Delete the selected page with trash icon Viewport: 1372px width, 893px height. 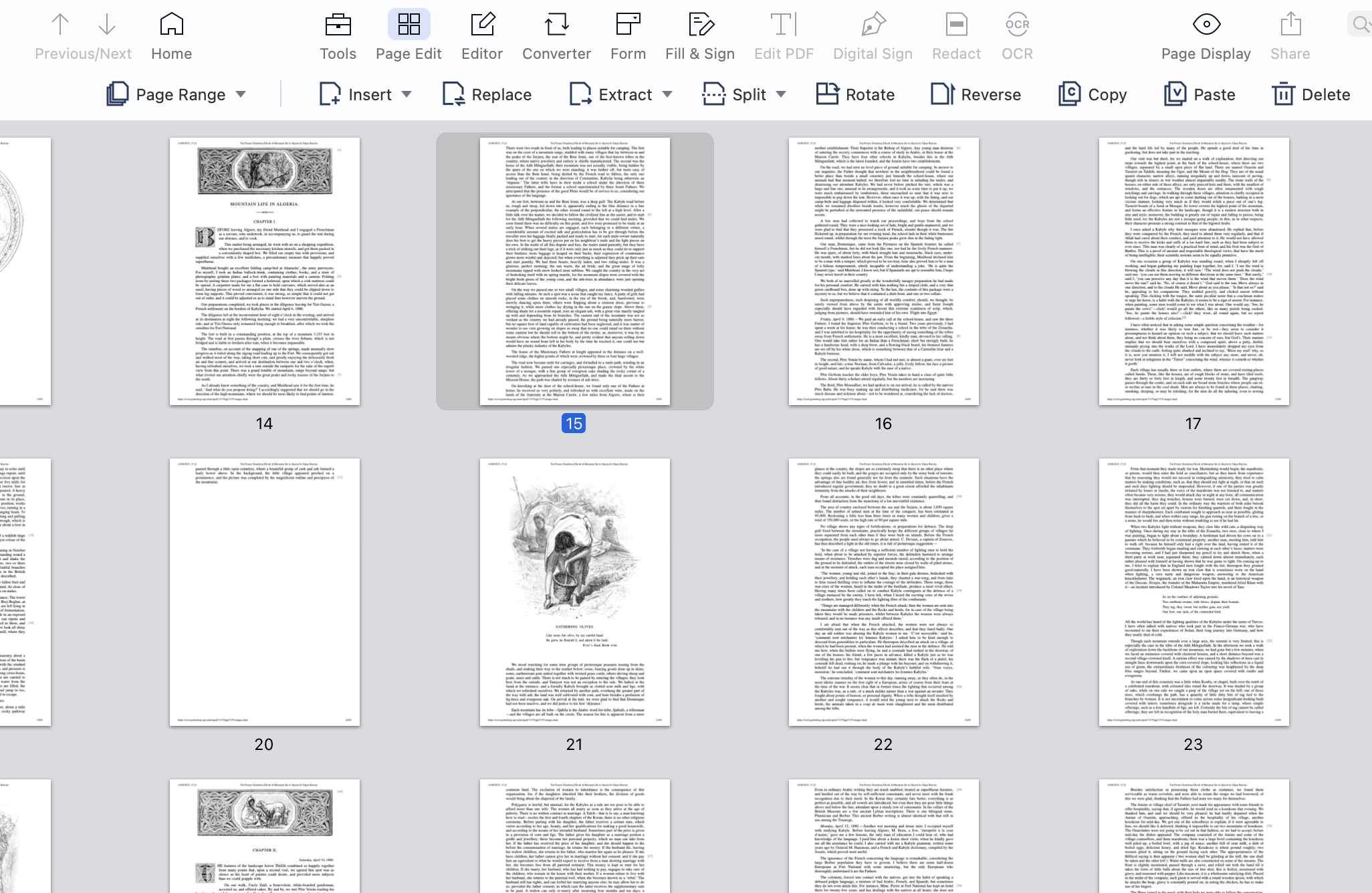coord(1311,94)
